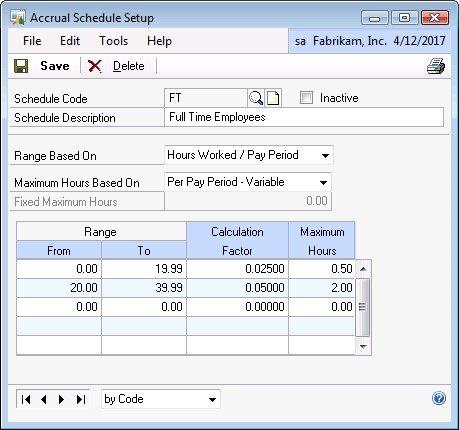459x430 pixels.
Task: Click the Maximum Hours column header
Action: point(322,241)
